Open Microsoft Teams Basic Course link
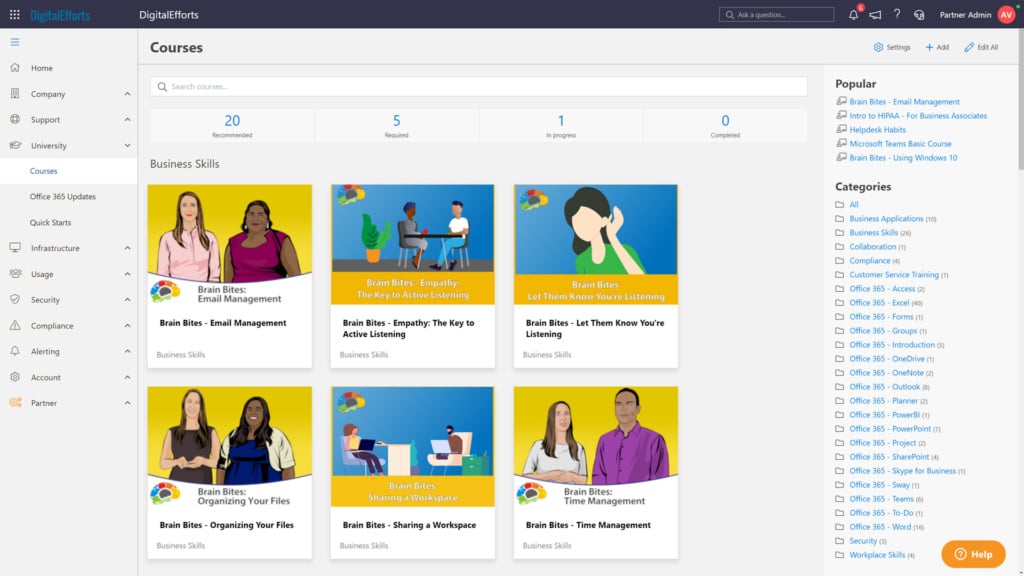The height and width of the screenshot is (576, 1024). (900, 144)
